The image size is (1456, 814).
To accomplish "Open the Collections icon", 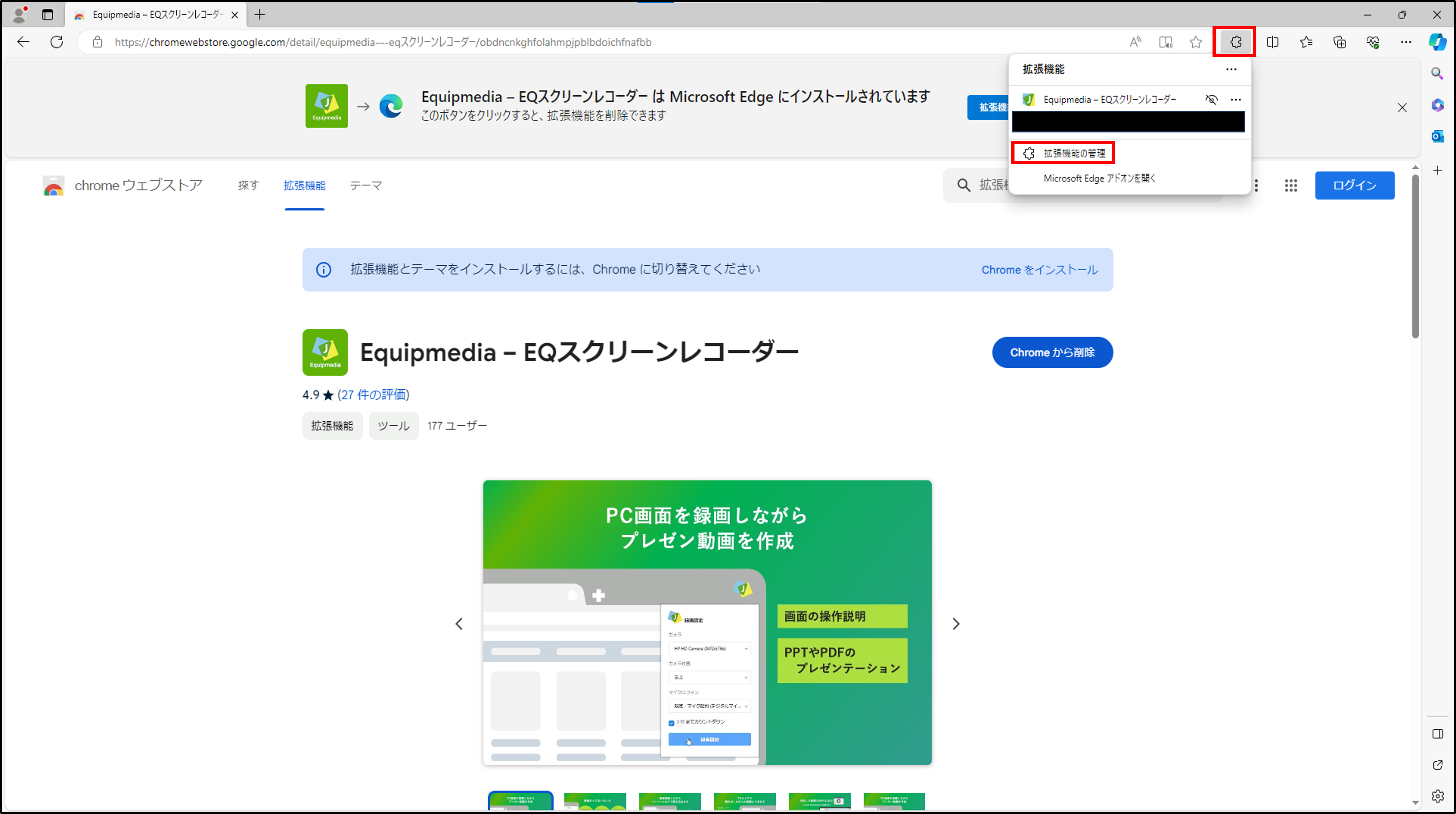I will point(1340,42).
